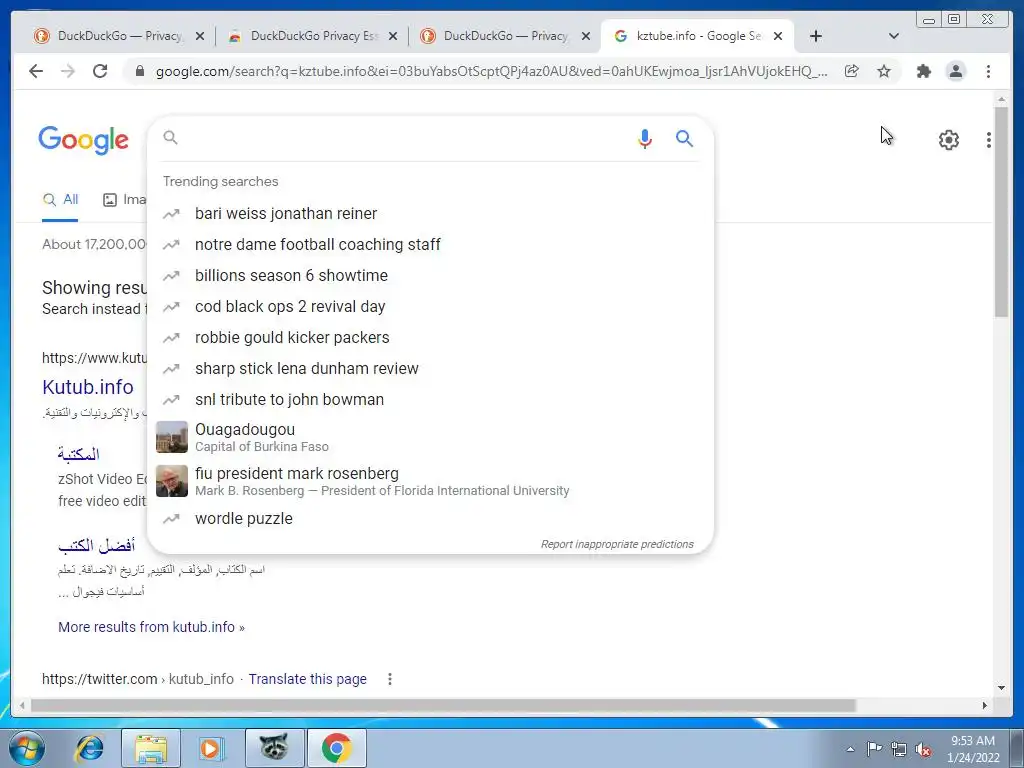Open site info padlock in address bar
The image size is (1024, 768).
[x=139, y=71]
